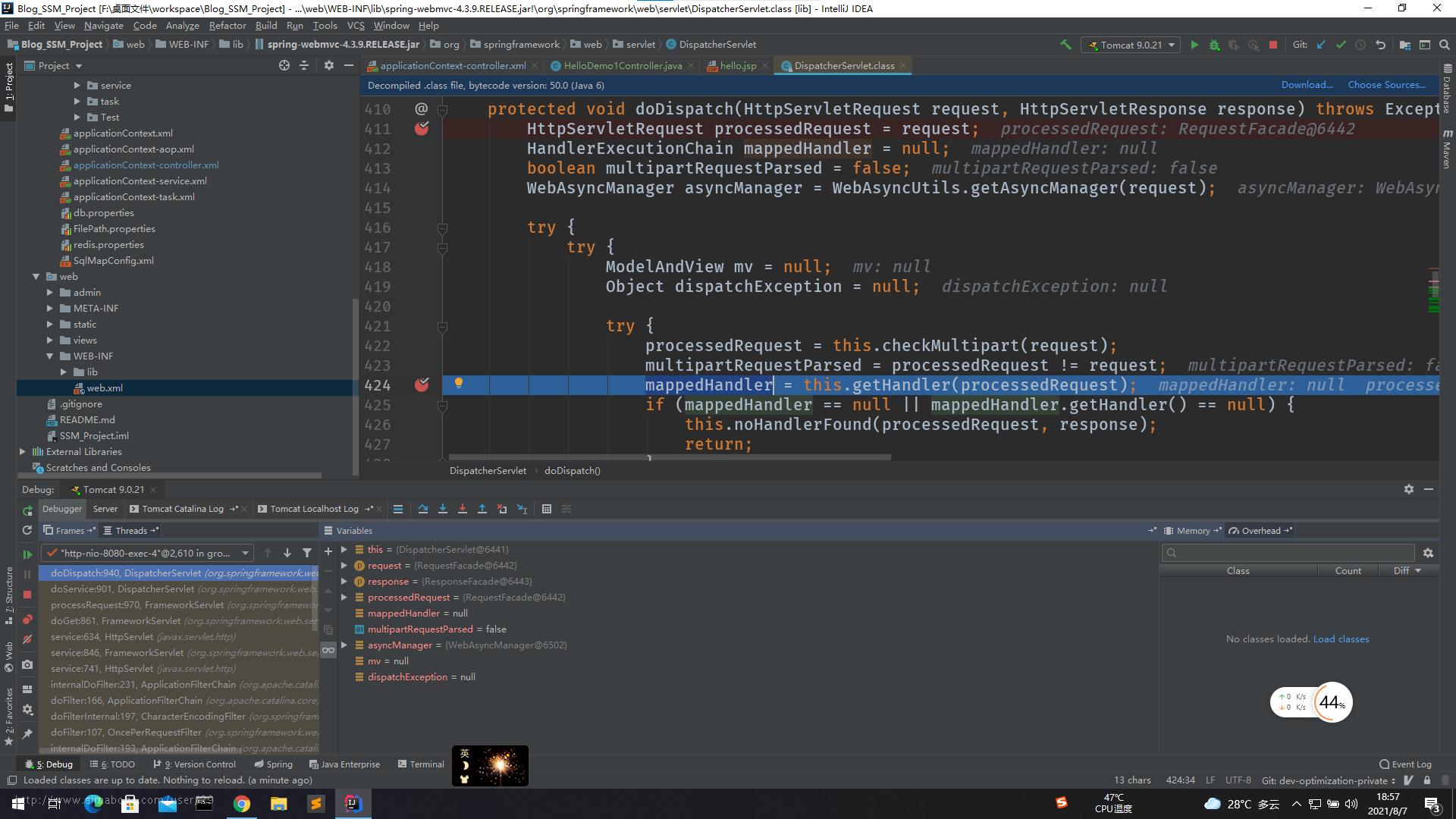
Task: Stop the server with the red square
Action: [x=1273, y=45]
